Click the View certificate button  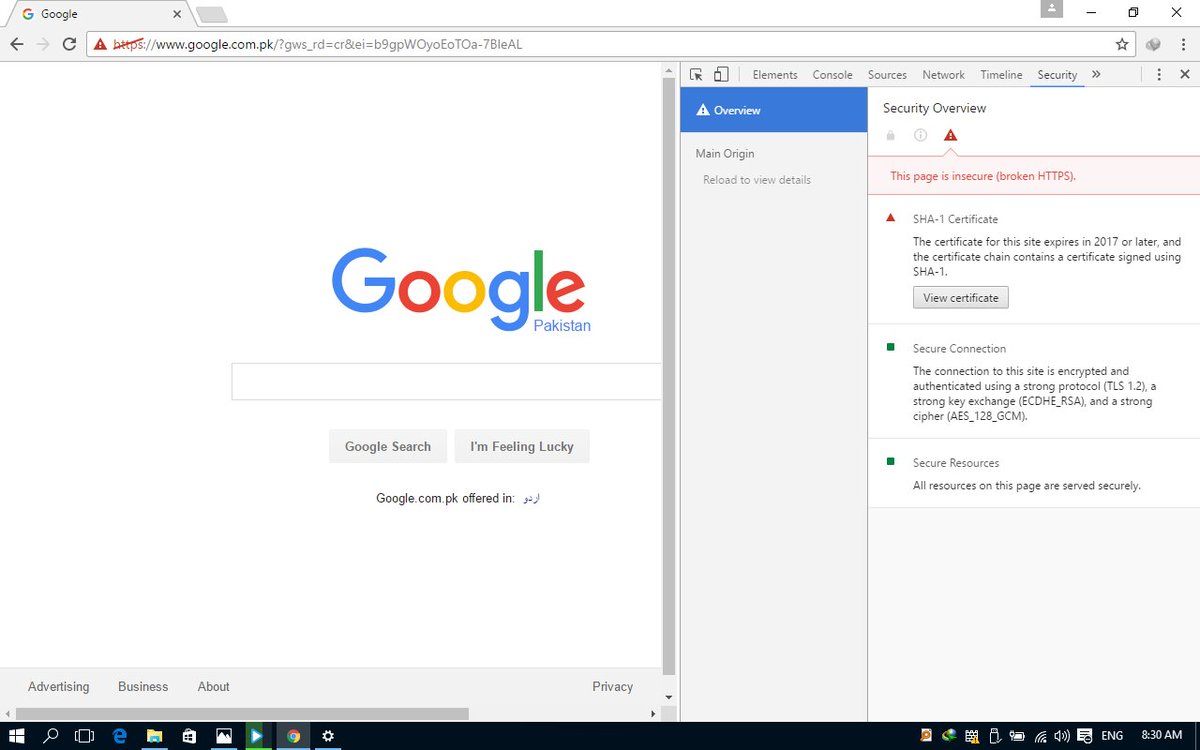tap(960, 298)
